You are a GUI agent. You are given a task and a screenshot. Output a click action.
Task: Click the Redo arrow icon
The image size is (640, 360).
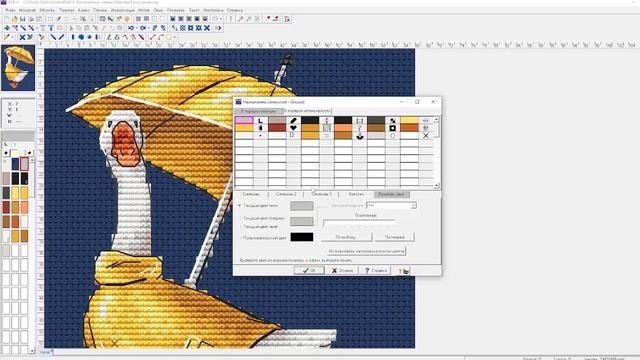pyautogui.click(x=143, y=28)
